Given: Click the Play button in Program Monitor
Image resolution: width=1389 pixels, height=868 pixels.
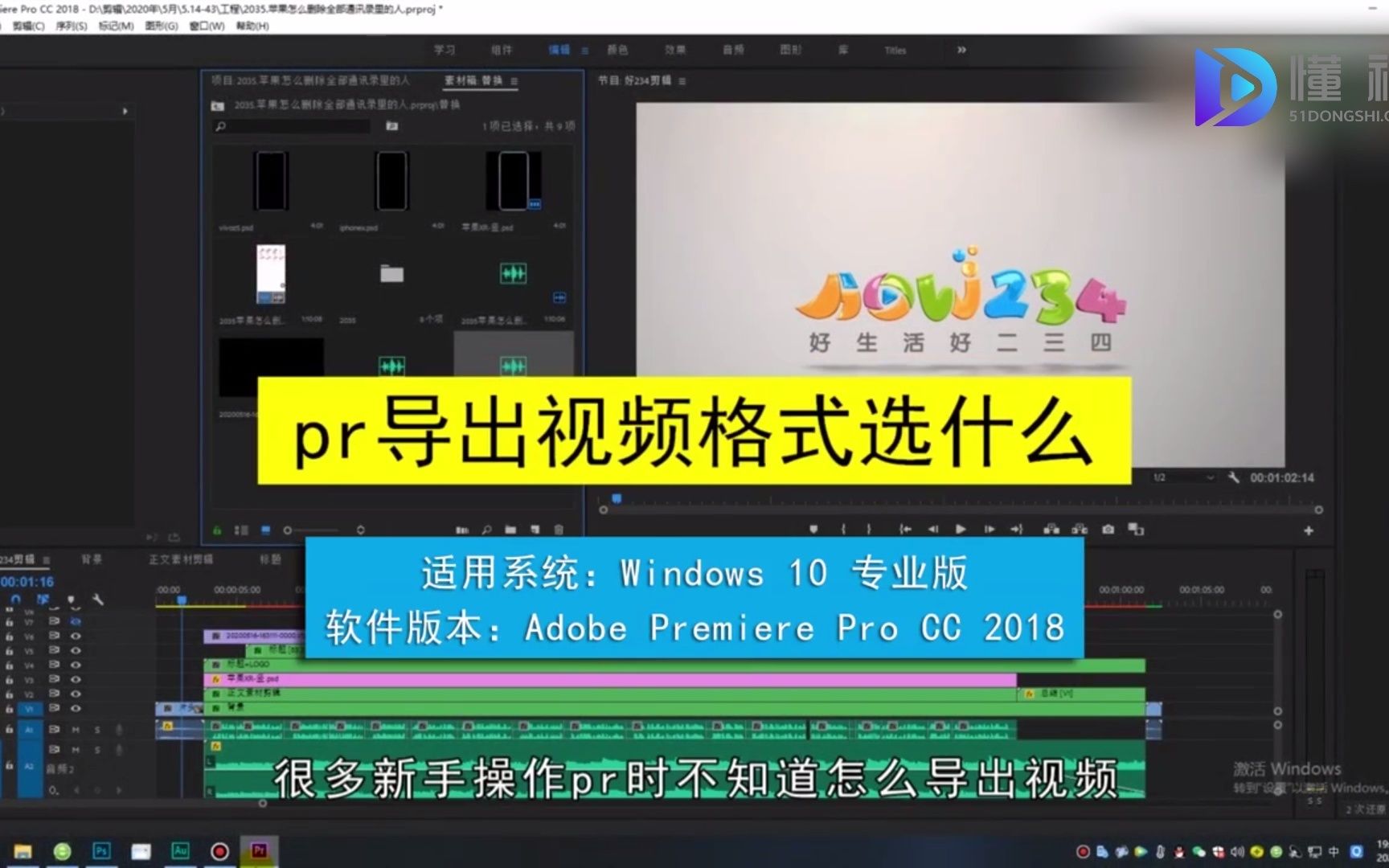Looking at the screenshot, I should coord(961,530).
